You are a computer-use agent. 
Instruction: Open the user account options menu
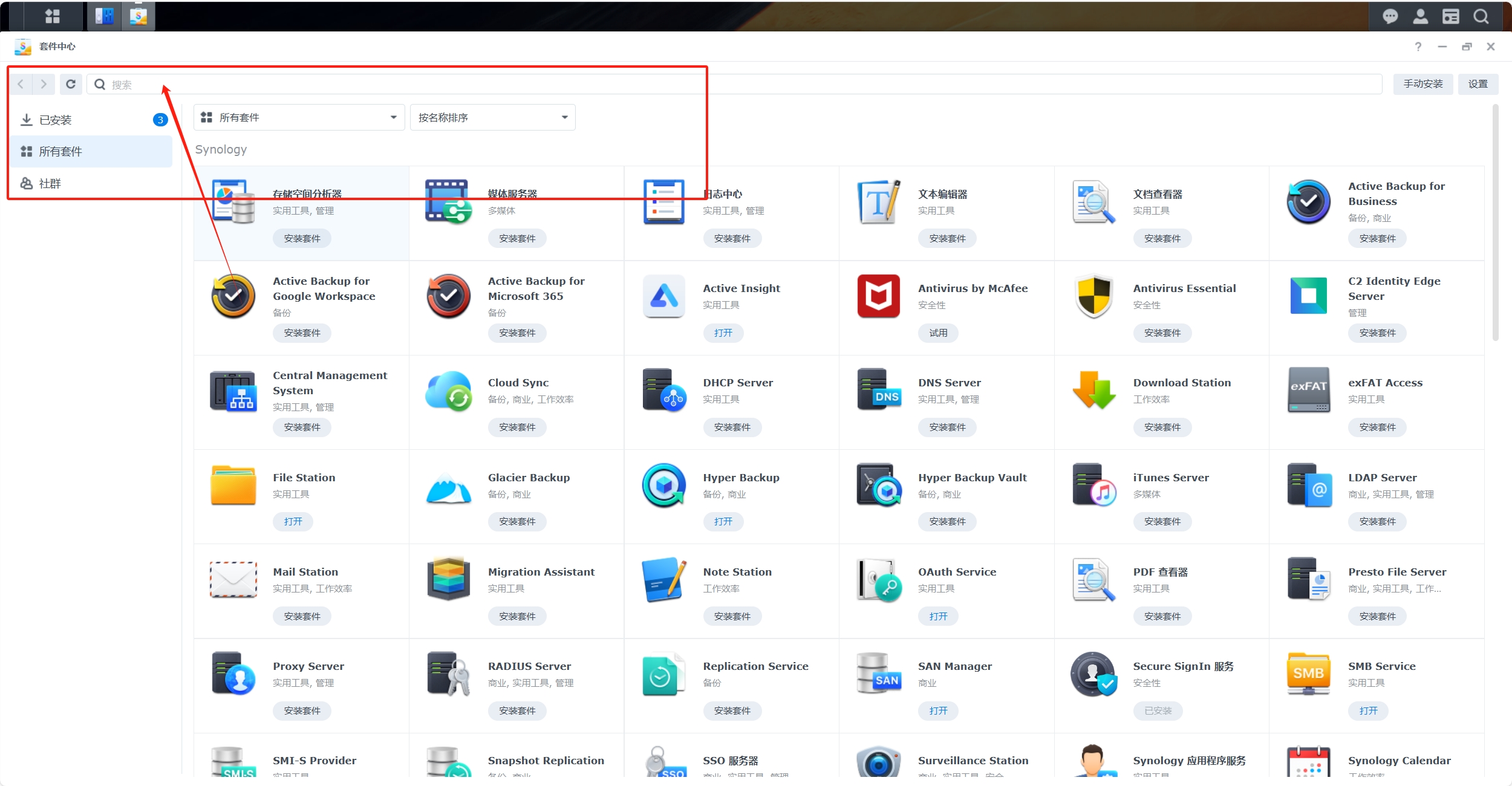tap(1420, 16)
